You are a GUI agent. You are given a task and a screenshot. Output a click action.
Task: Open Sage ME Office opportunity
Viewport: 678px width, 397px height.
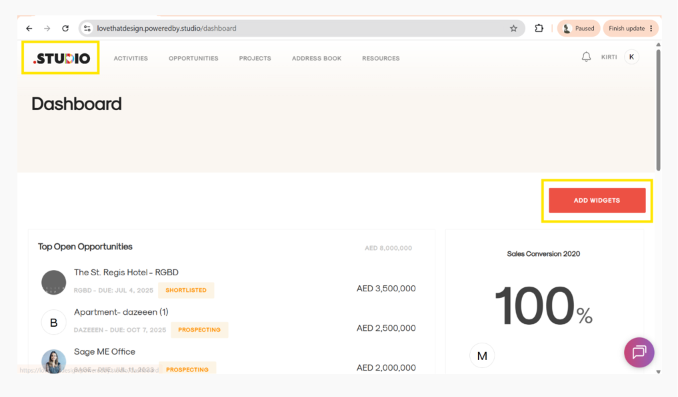(105, 352)
